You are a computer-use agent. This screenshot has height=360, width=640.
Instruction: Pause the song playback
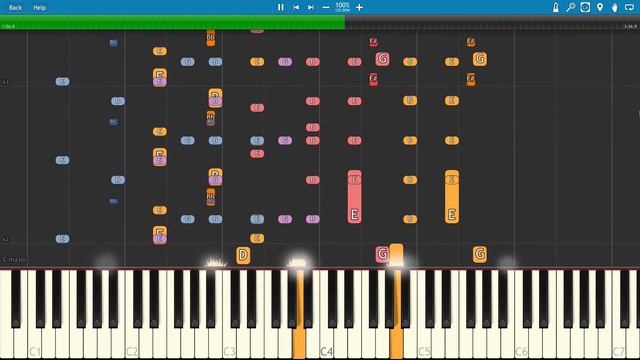coord(280,7)
